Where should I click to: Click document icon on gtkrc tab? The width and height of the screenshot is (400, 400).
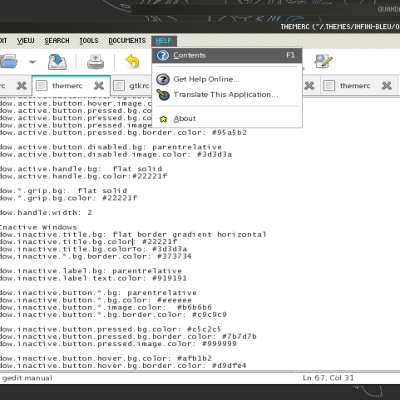(x=119, y=86)
